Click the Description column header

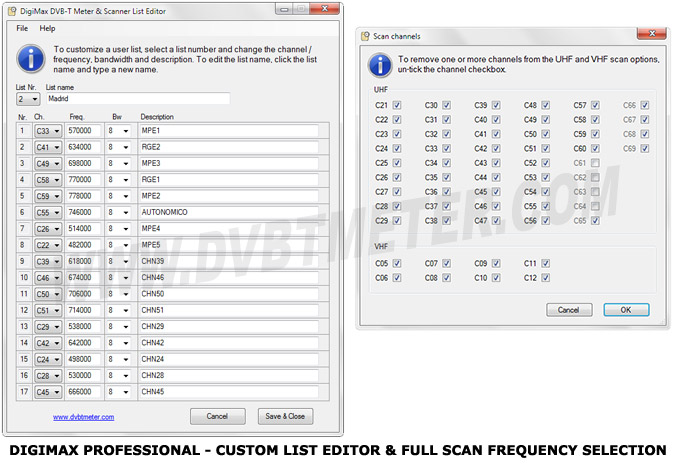tap(157, 117)
